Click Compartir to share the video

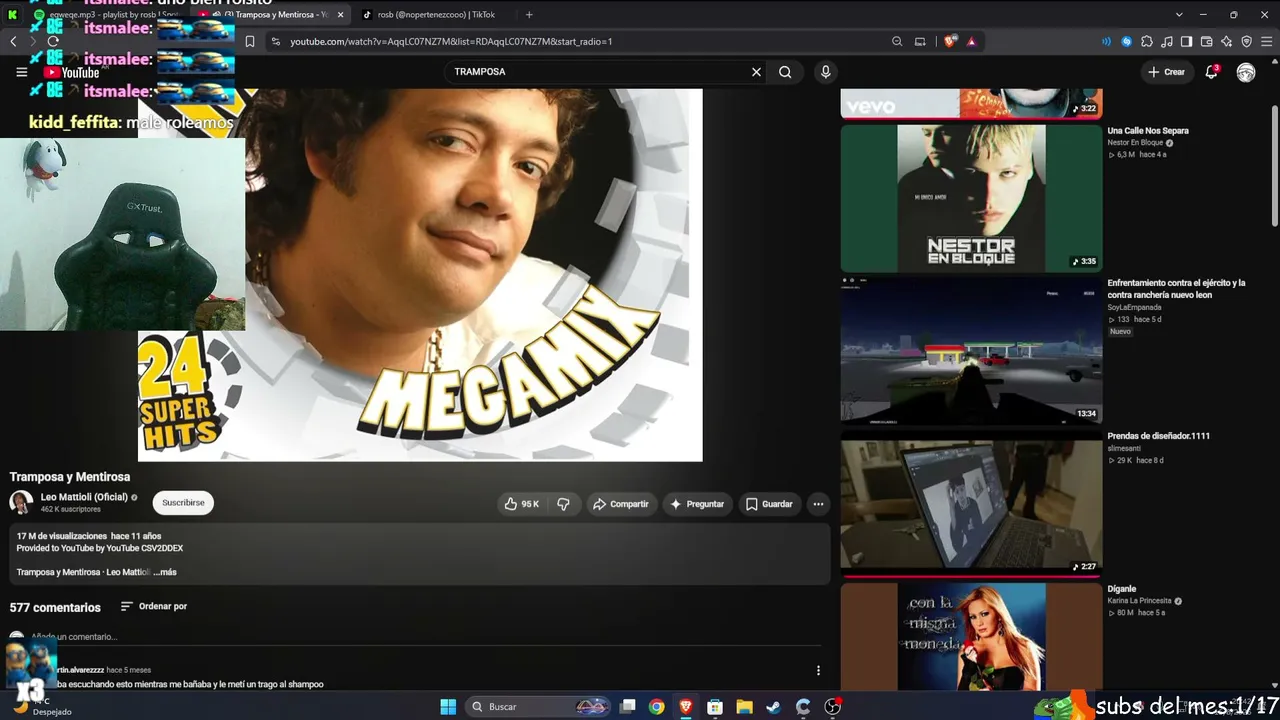(x=620, y=504)
